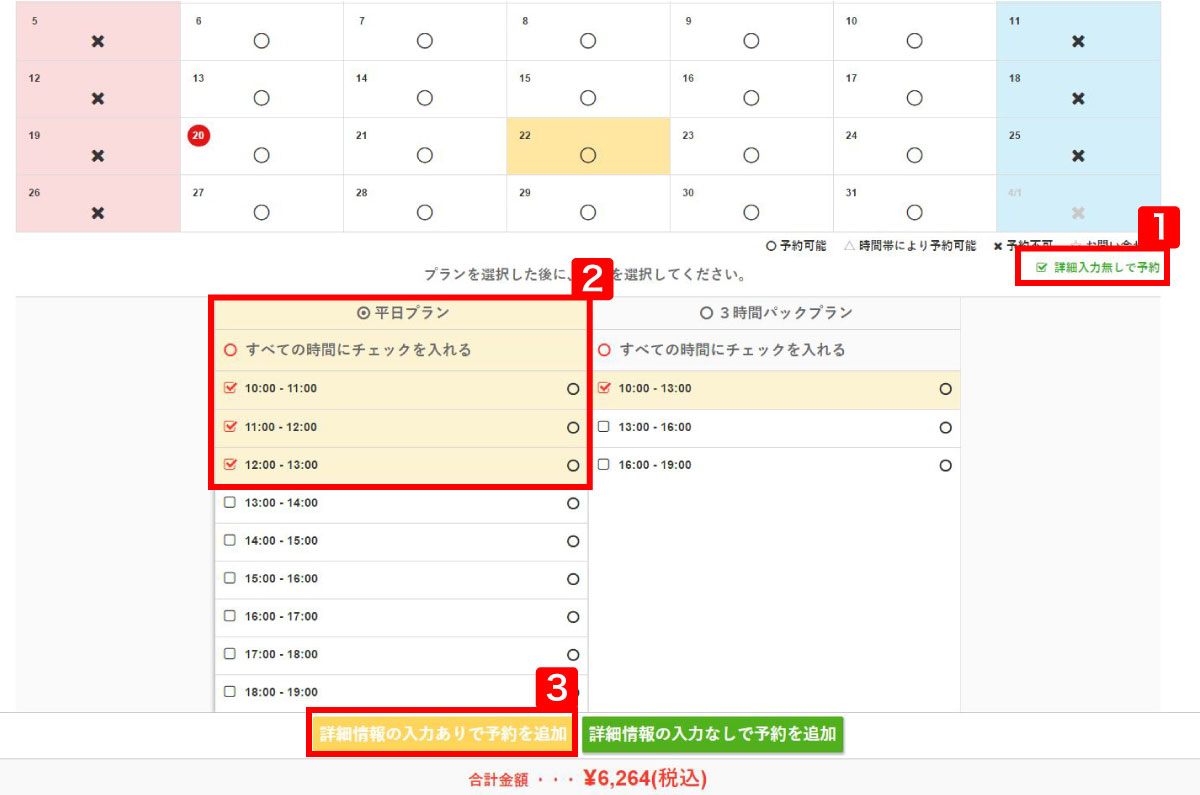
Task: Check all times under 3時間パックプラン
Action: pos(603,350)
